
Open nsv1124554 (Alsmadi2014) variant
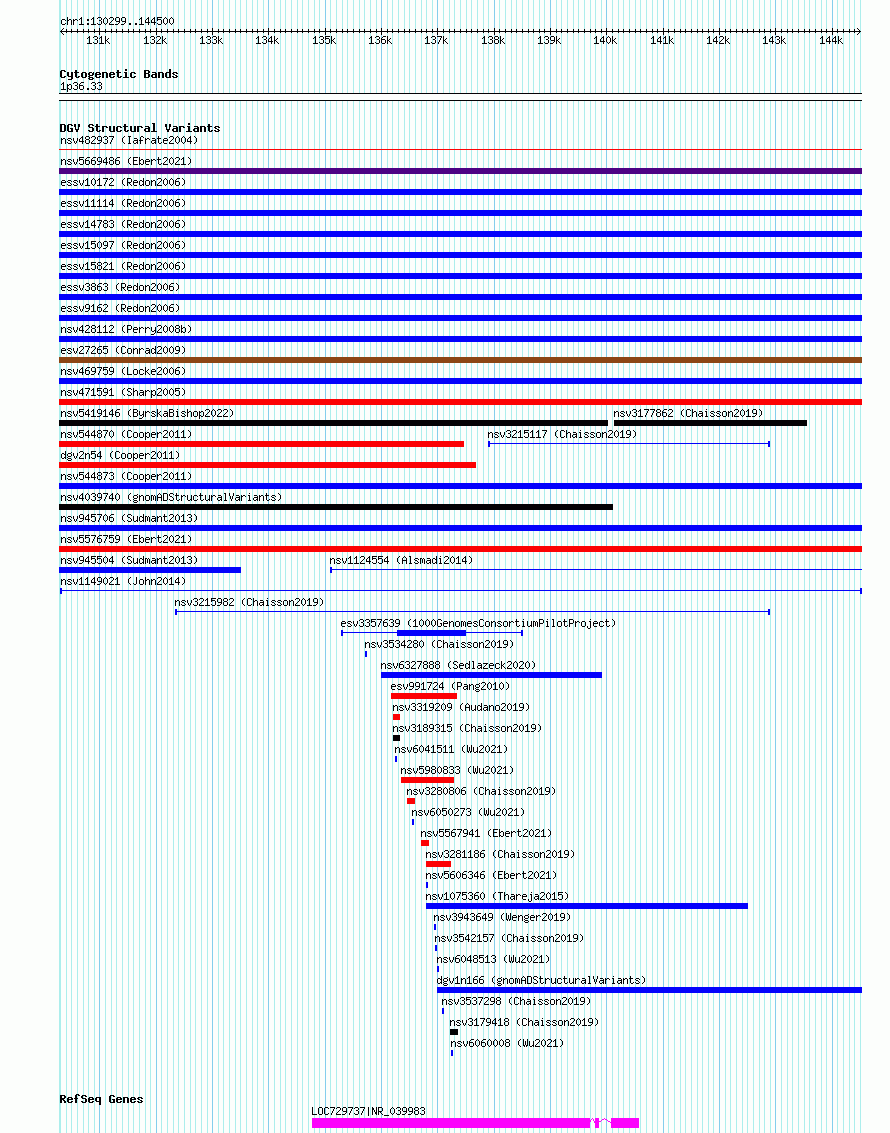(401, 560)
